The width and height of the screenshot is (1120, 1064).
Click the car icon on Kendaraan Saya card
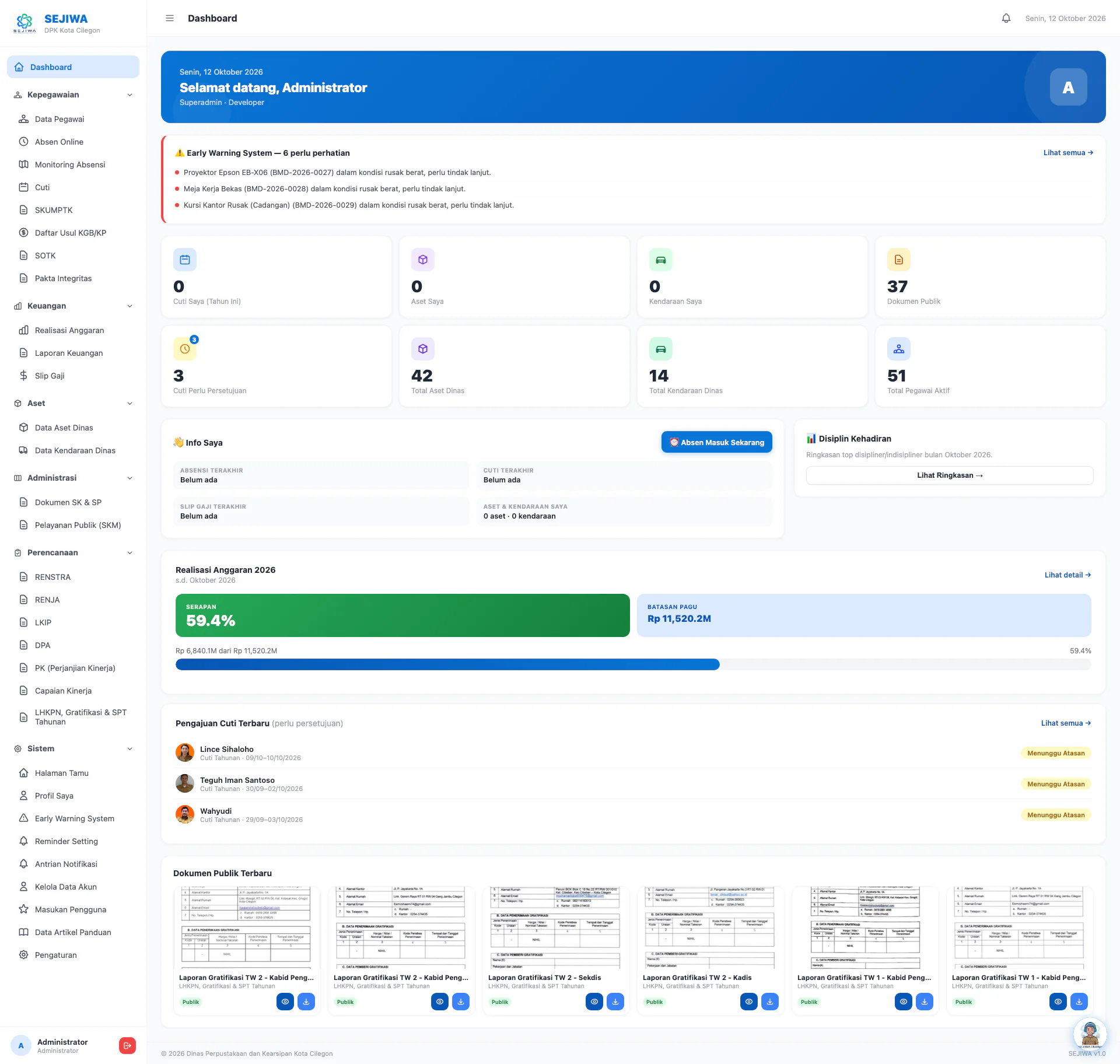[661, 260]
